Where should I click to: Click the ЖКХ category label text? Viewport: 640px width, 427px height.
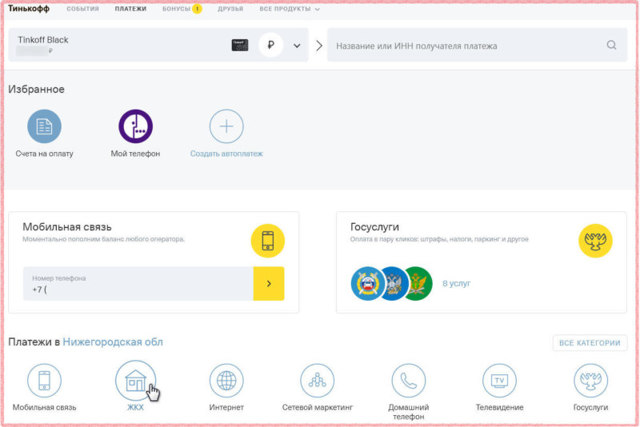pyautogui.click(x=136, y=407)
